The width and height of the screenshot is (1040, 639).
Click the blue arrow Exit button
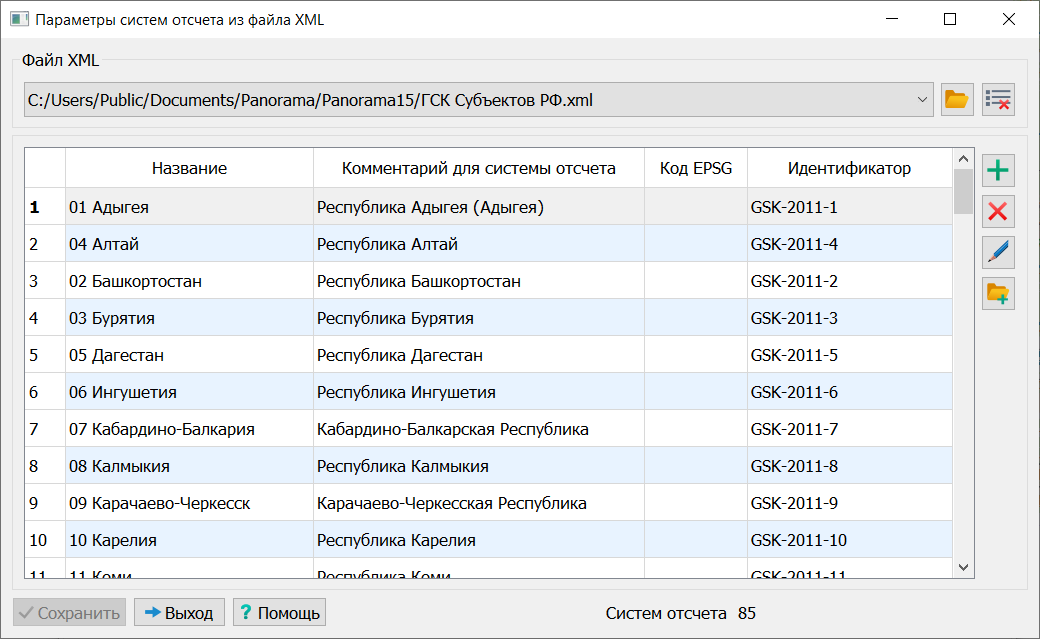179,613
